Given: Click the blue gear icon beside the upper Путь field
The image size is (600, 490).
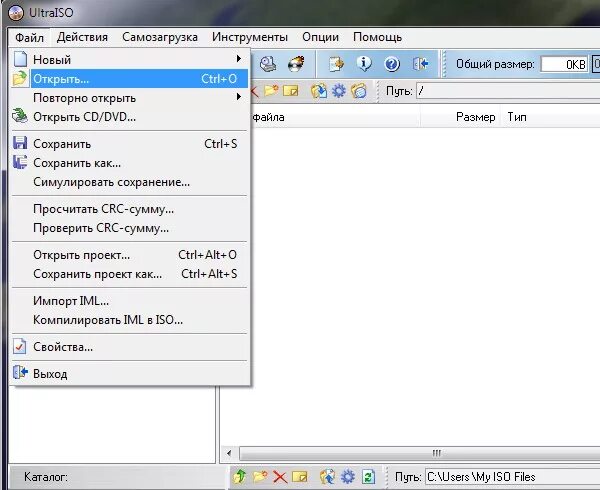Looking at the screenshot, I should [339, 91].
